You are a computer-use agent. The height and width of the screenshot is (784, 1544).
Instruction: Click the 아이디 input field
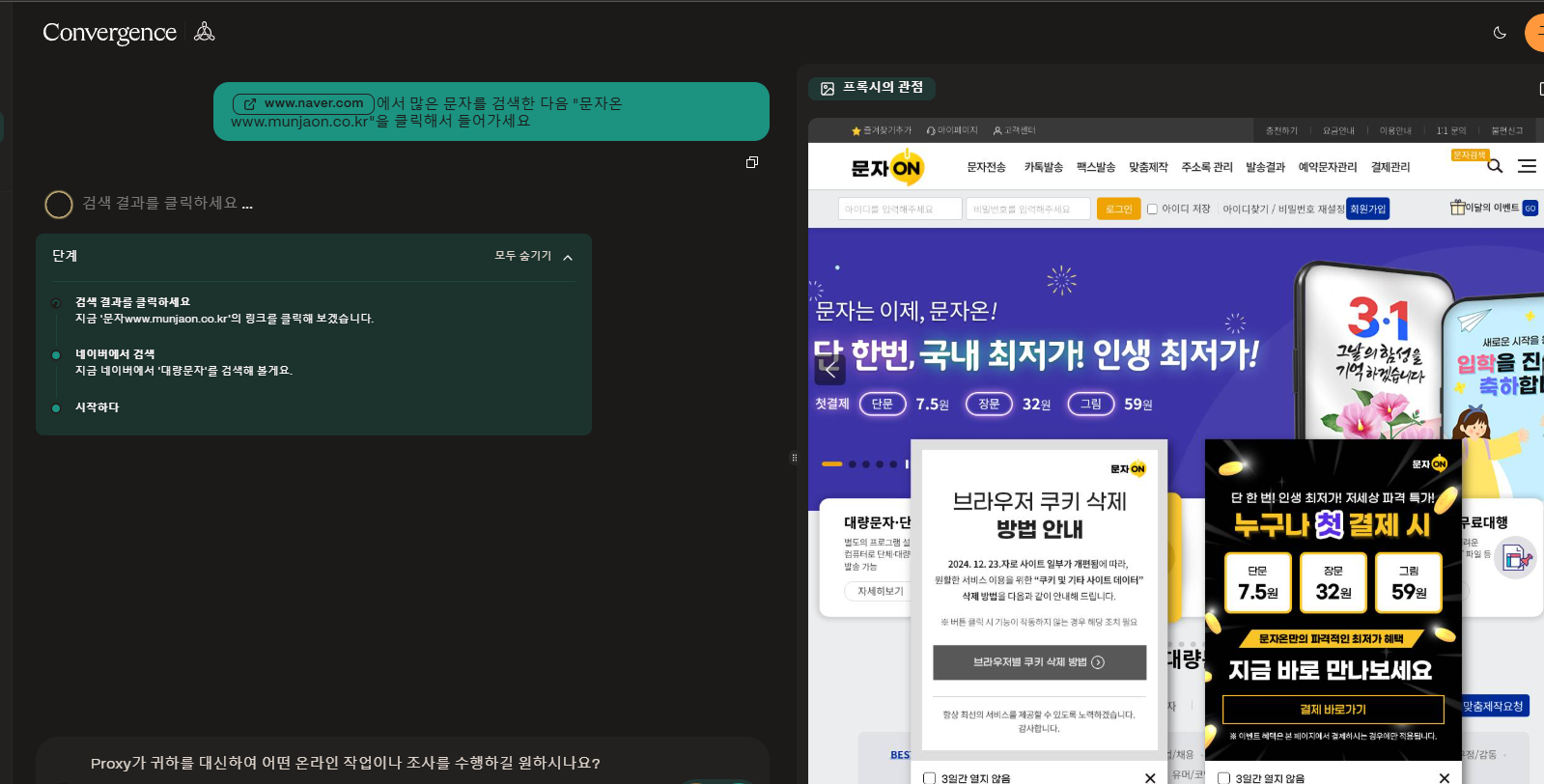coord(899,209)
